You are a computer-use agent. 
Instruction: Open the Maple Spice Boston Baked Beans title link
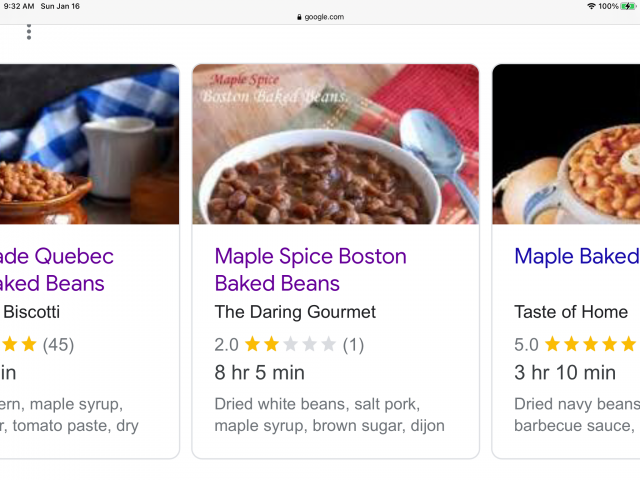(310, 270)
